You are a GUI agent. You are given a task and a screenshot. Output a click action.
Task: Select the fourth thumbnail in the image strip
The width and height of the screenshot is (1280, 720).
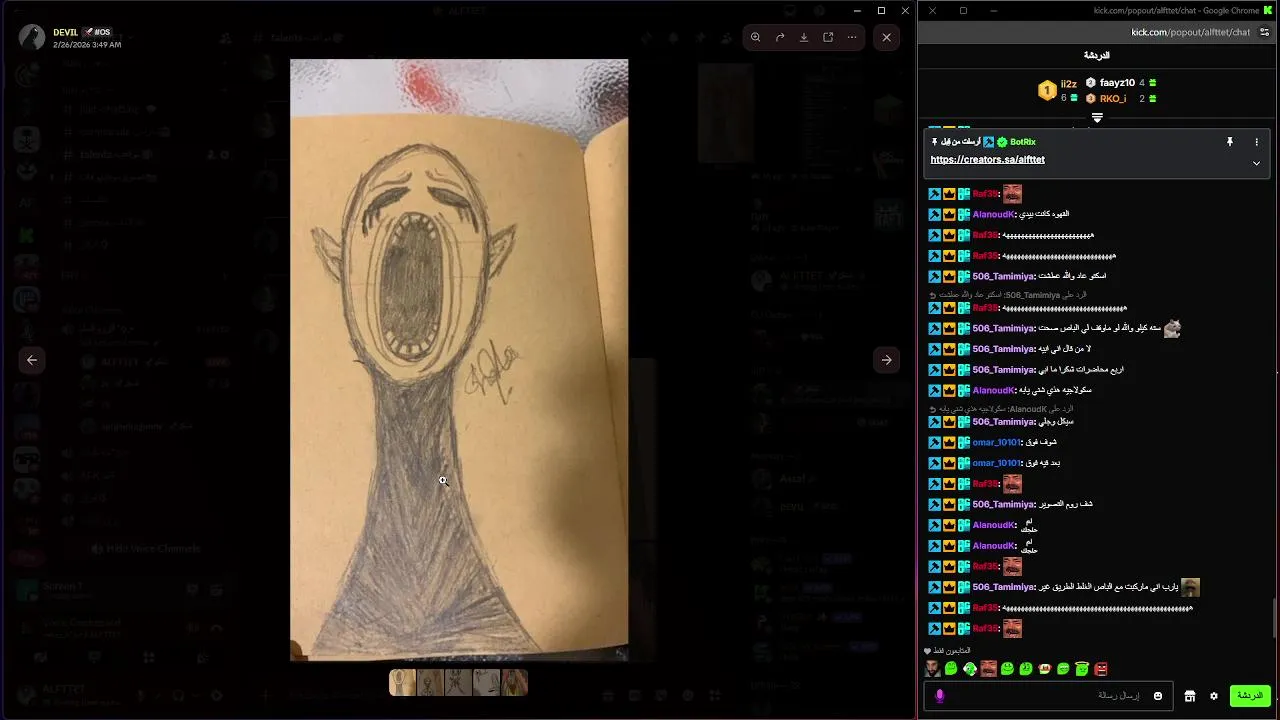tap(486, 682)
